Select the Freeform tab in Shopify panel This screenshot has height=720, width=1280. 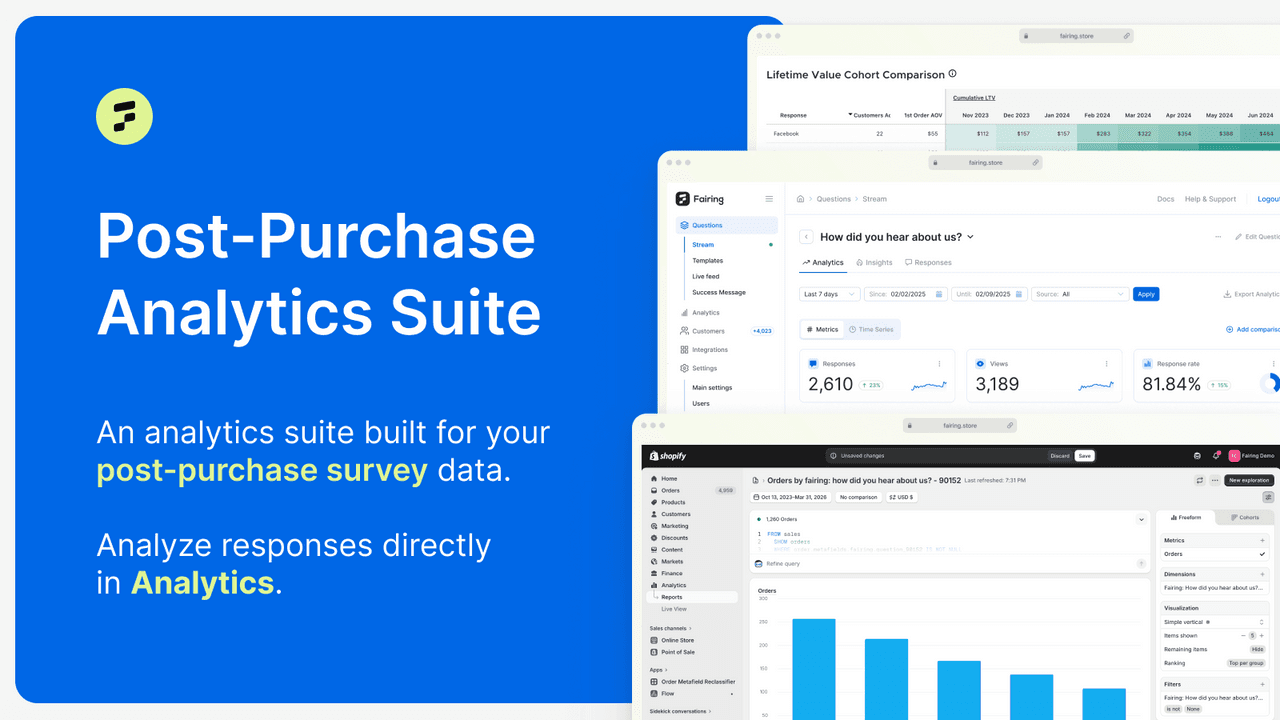click(1186, 517)
